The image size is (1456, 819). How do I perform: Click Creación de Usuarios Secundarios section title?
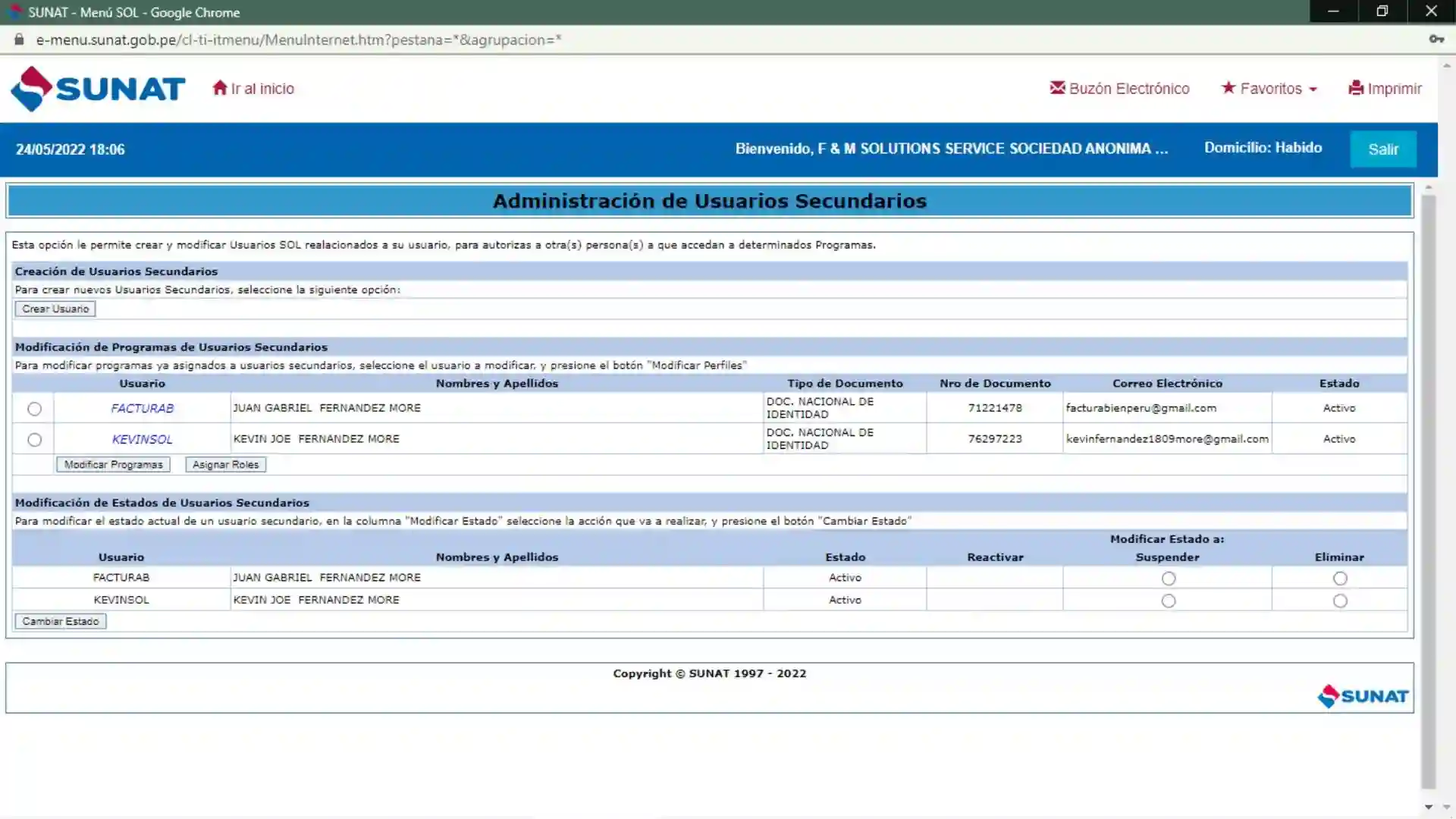click(x=116, y=271)
